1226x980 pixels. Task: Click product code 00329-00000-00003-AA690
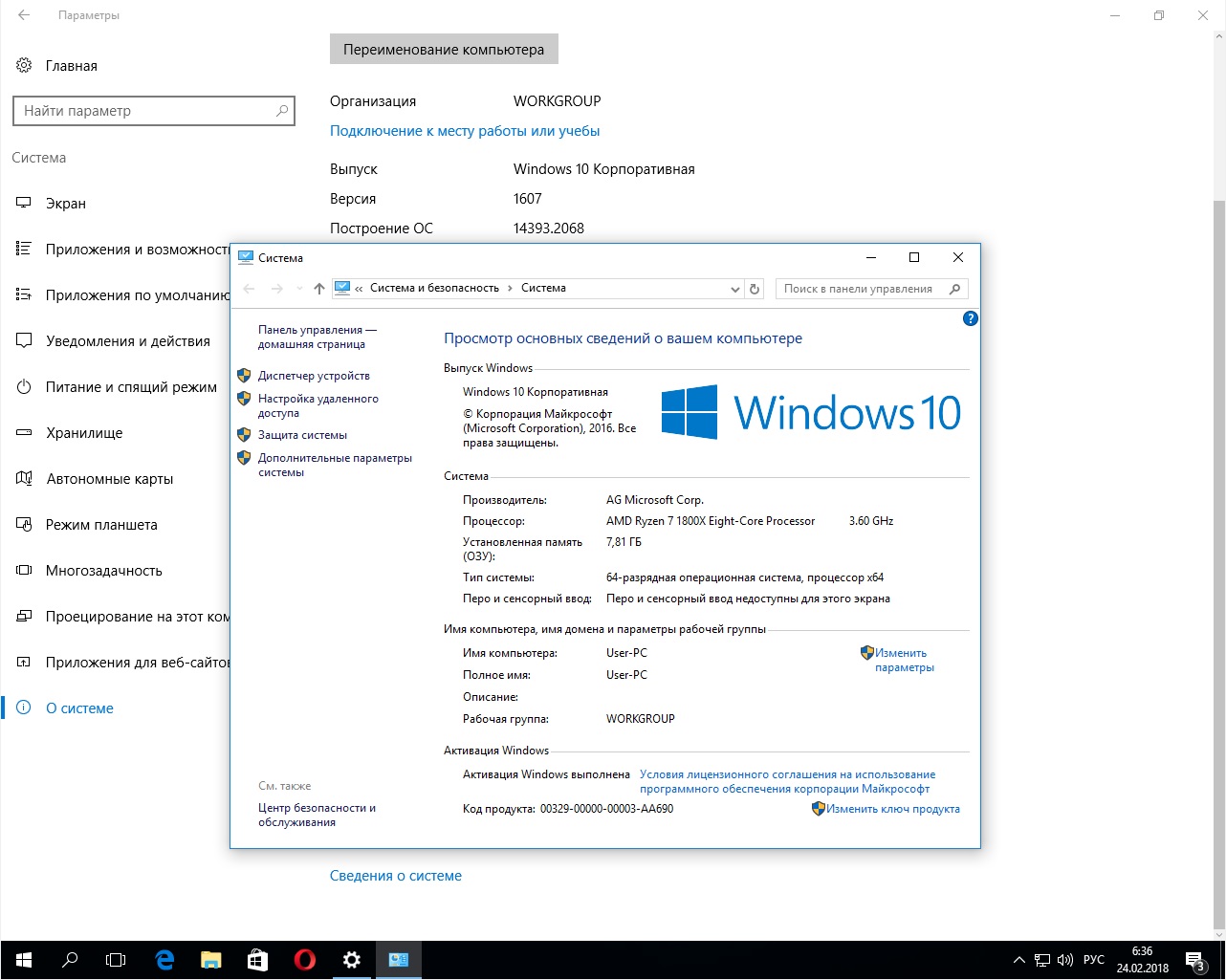606,809
